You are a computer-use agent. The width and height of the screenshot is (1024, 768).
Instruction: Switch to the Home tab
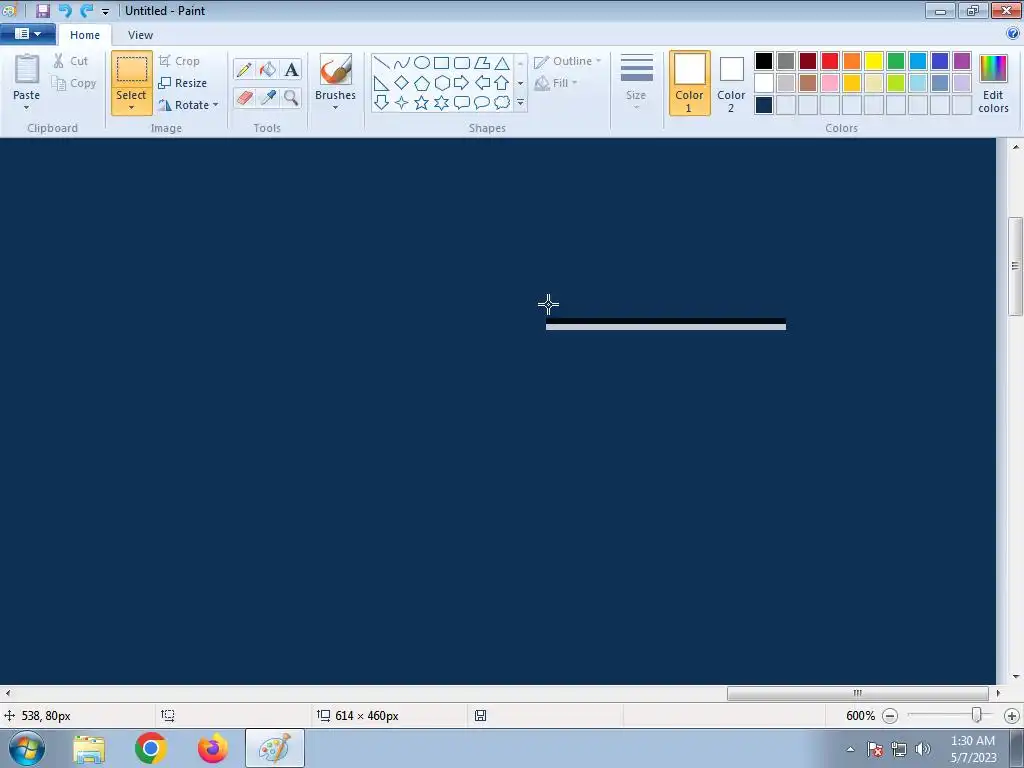pos(85,35)
